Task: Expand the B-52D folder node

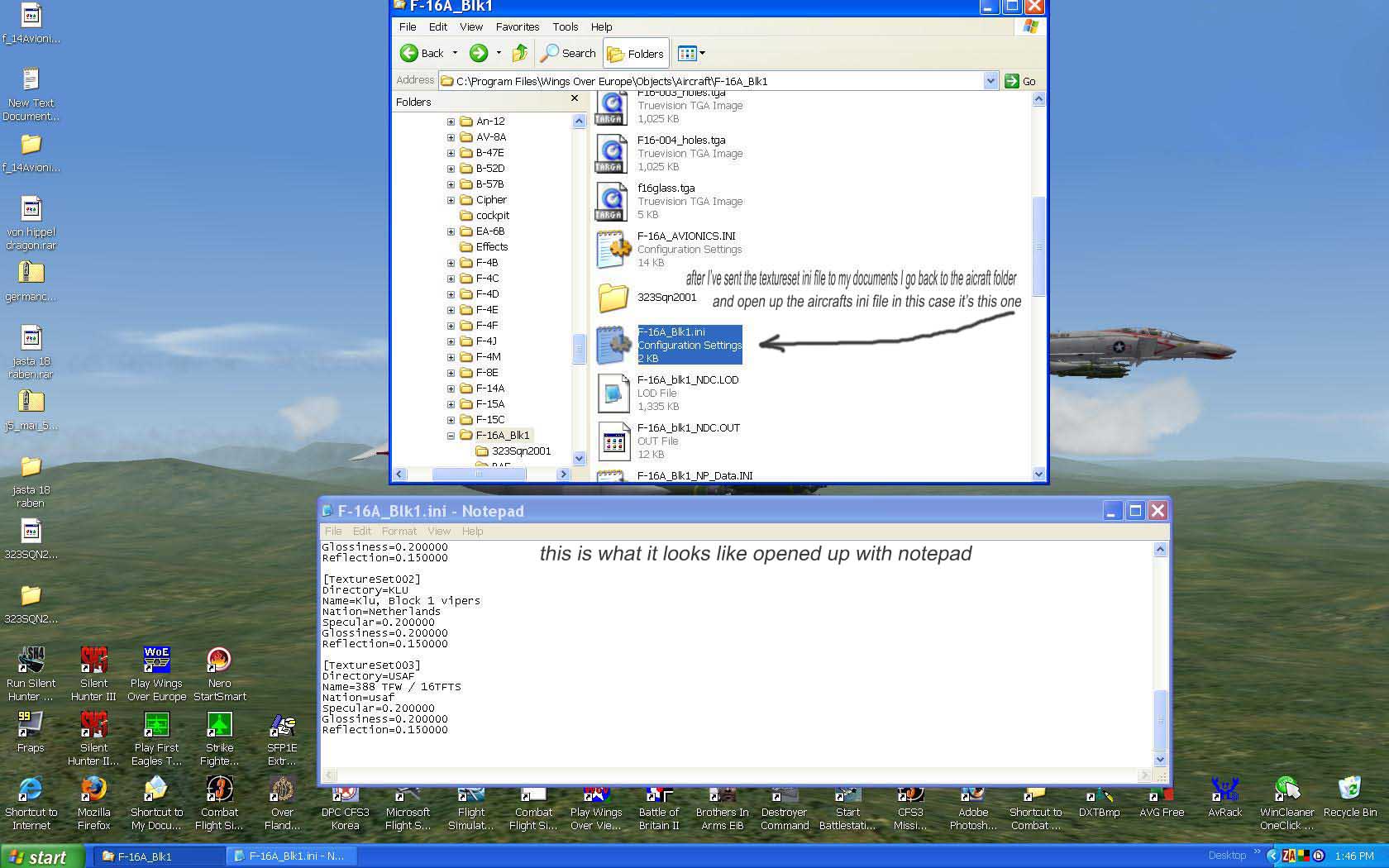Action: (451, 169)
